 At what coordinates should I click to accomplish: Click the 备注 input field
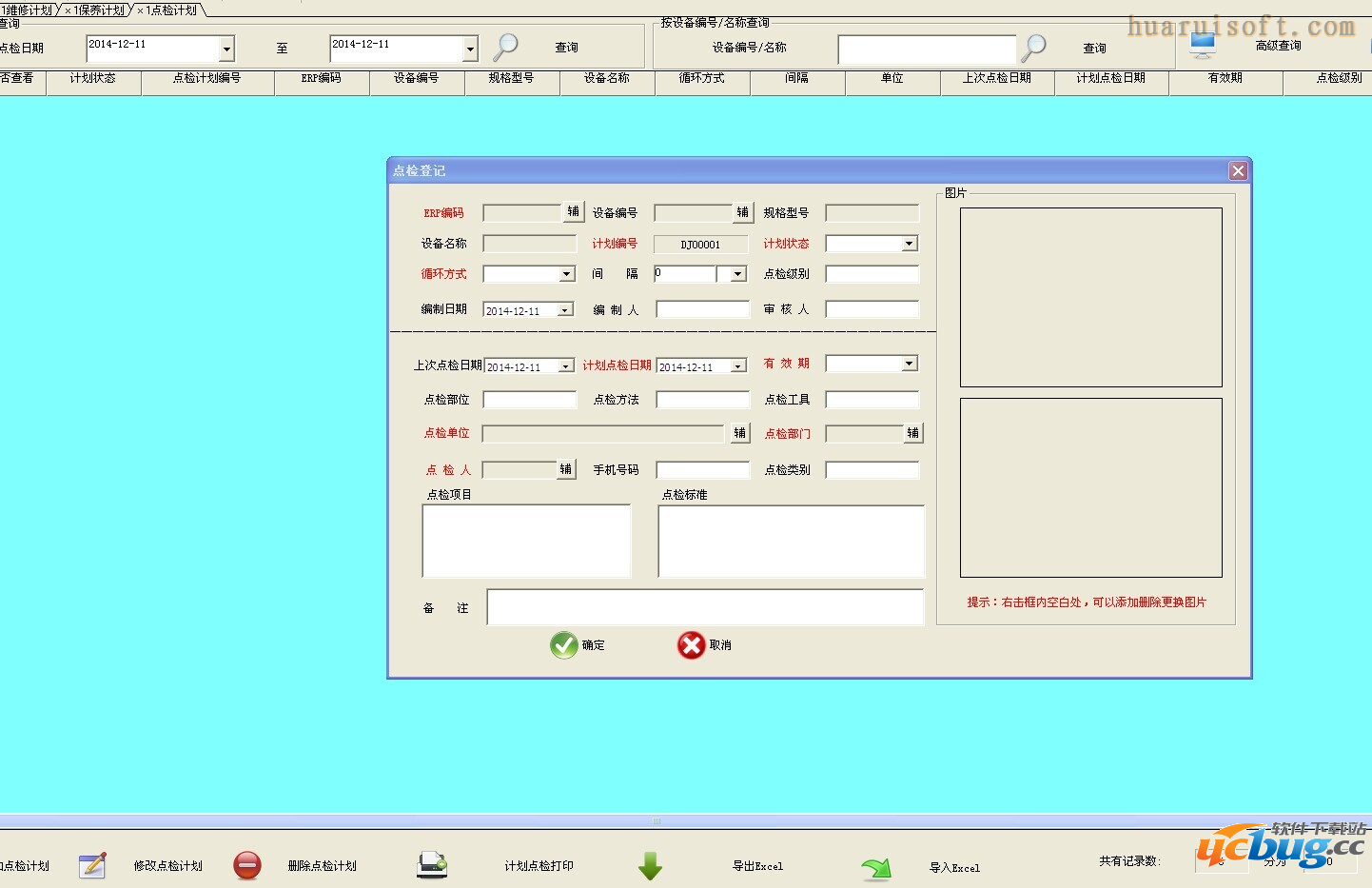click(706, 607)
